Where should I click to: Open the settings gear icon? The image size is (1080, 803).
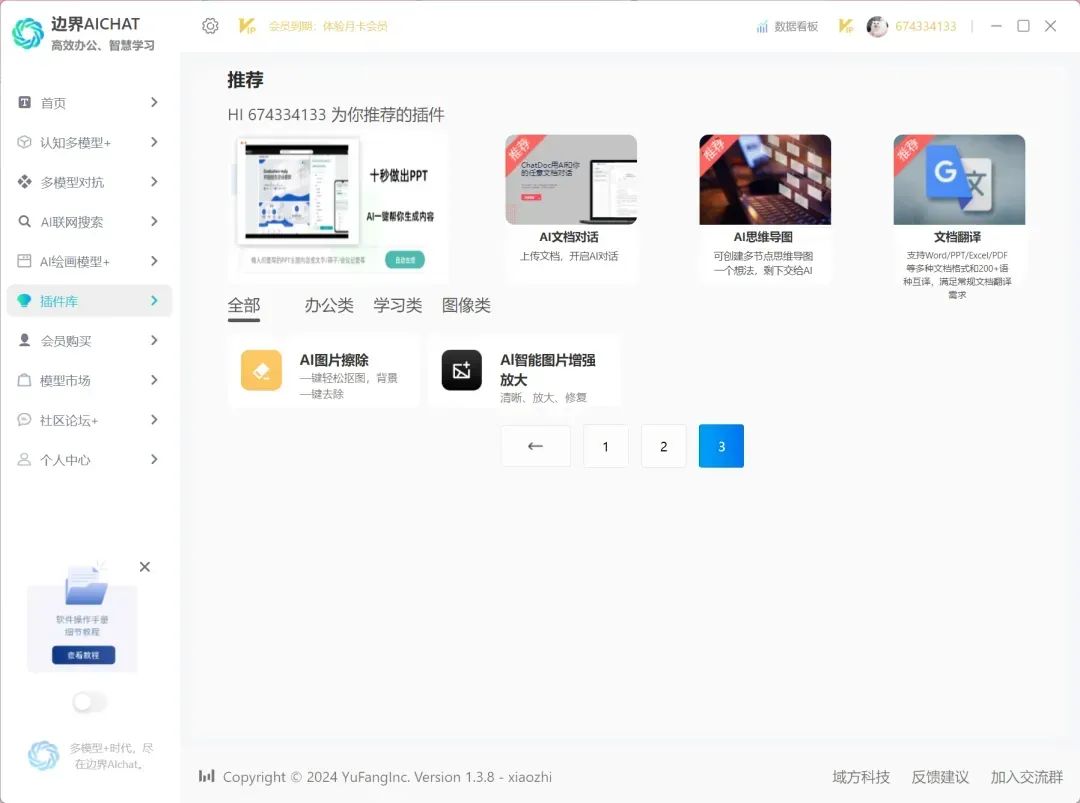point(210,26)
